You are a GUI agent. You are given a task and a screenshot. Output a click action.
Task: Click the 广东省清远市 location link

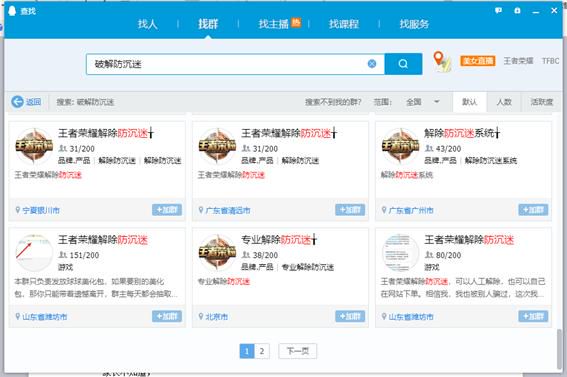tap(228, 210)
